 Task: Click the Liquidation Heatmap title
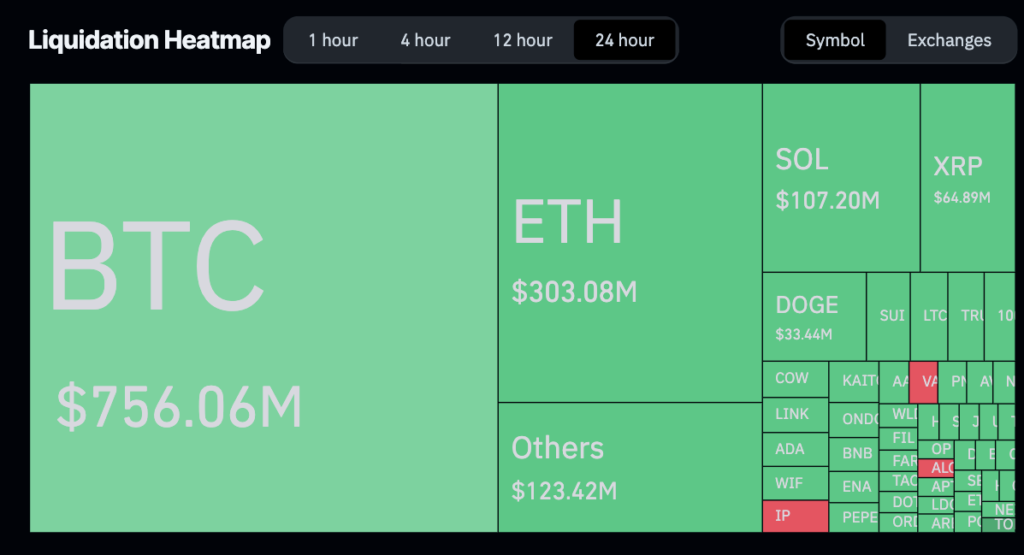(149, 41)
